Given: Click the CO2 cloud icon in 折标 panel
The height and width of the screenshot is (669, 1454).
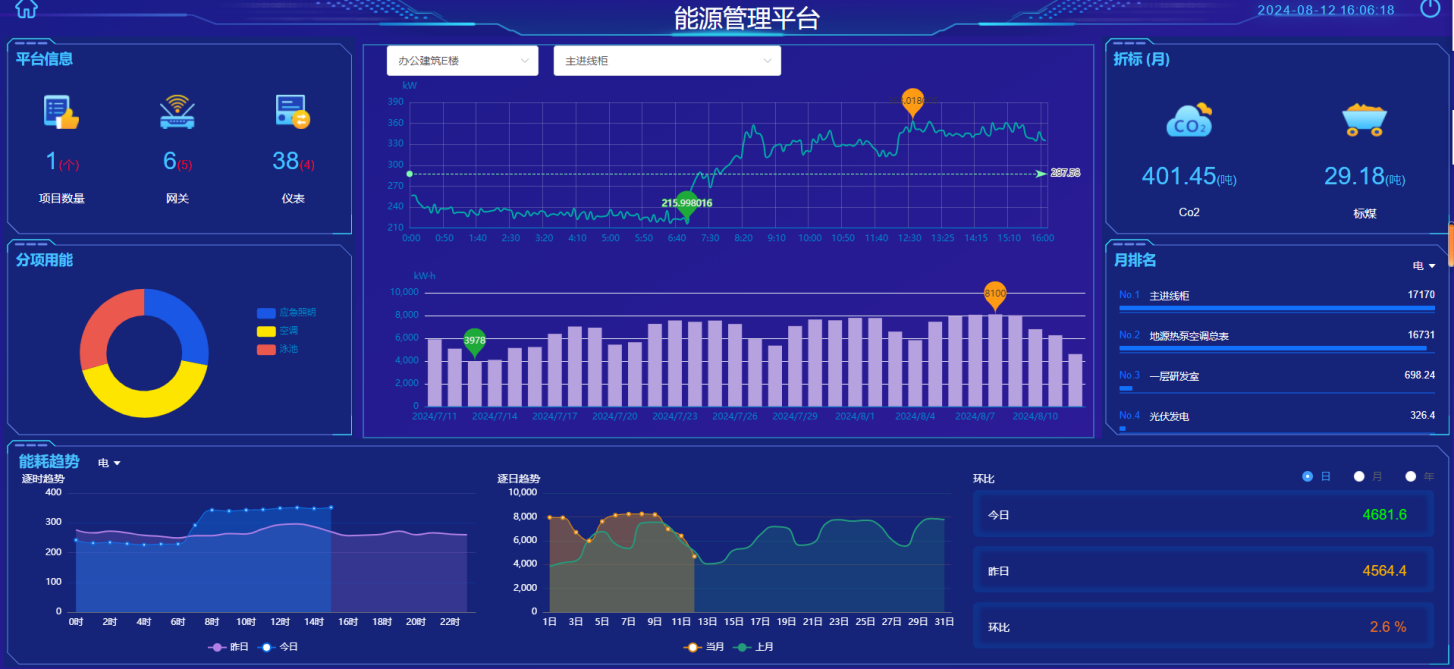Looking at the screenshot, I should point(1189,118).
